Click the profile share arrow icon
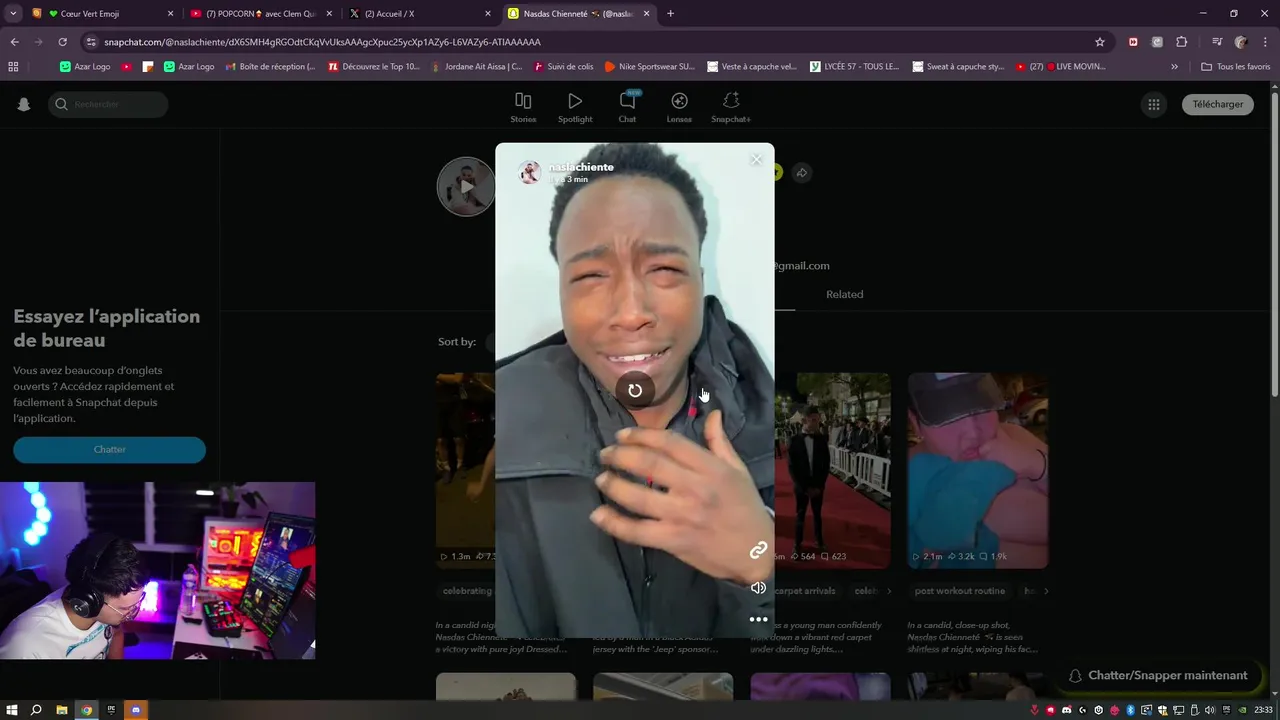This screenshot has width=1280, height=720. [801, 173]
